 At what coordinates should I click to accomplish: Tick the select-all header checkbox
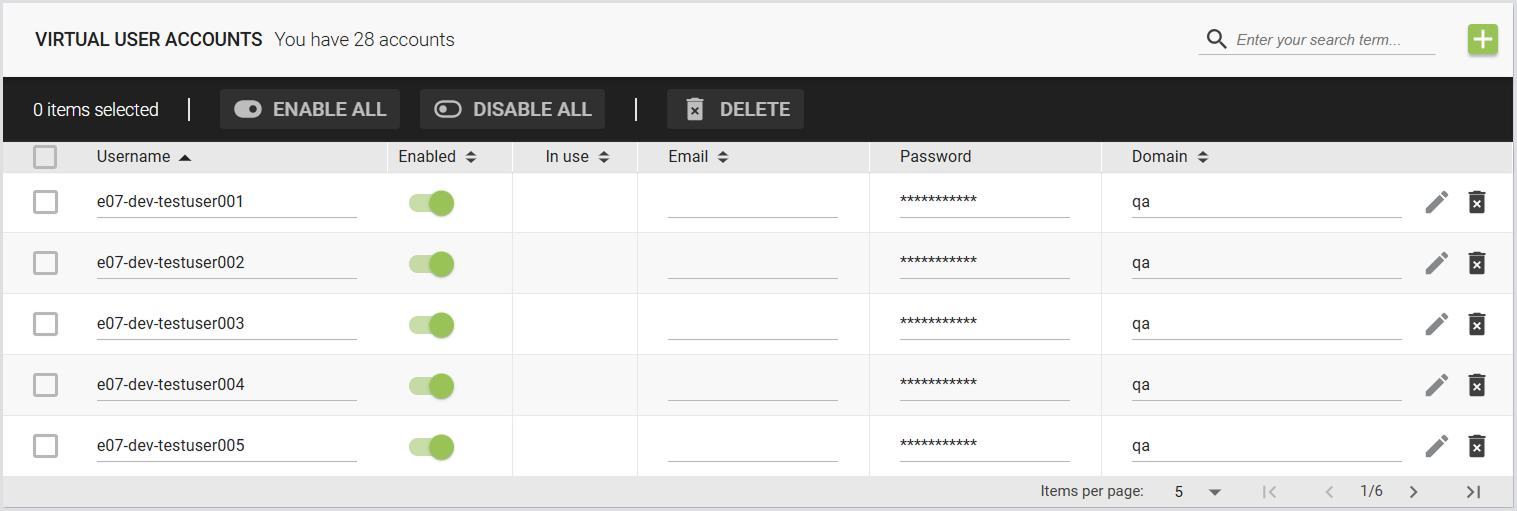[x=45, y=157]
